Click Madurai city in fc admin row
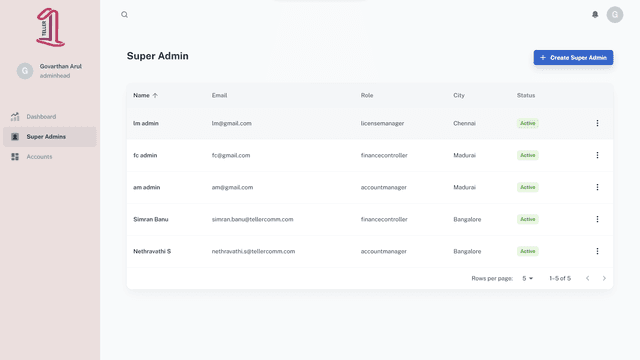Viewport: 640px width, 360px height. click(464, 155)
